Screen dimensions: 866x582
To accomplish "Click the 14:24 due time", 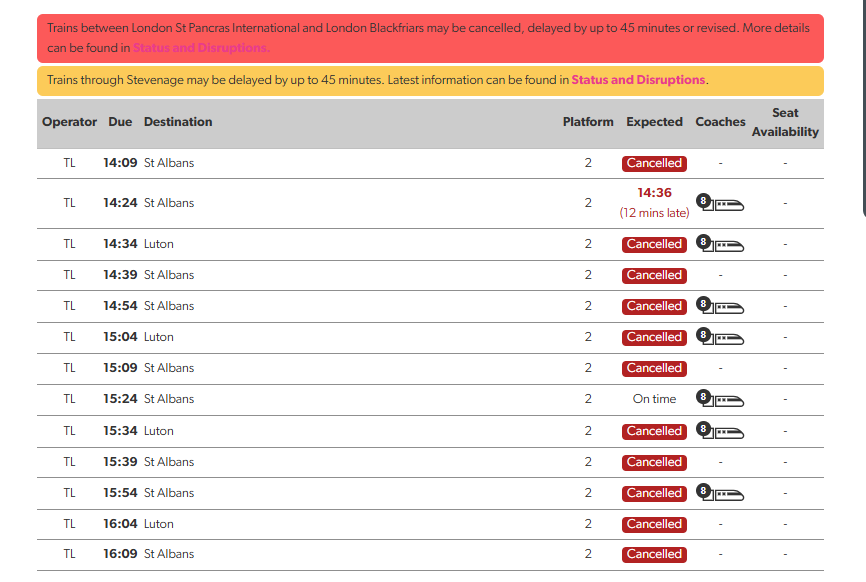I will (x=120, y=203).
